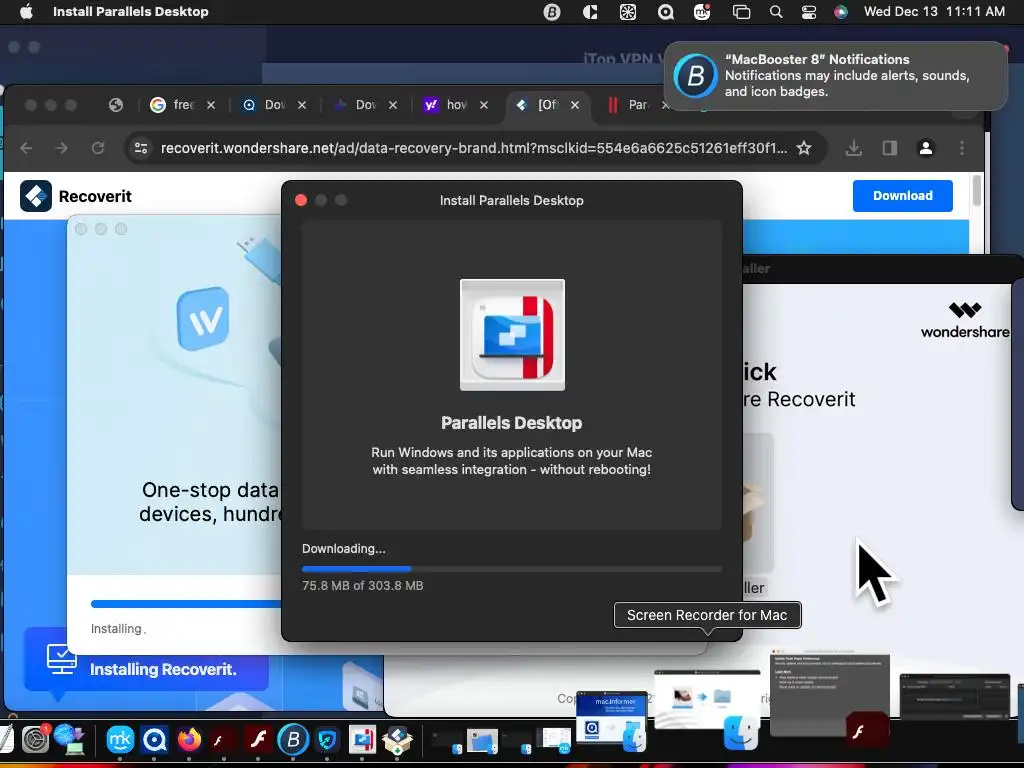Click the blue Download button on Recoverit page
The height and width of the screenshot is (768, 1024).
click(903, 195)
